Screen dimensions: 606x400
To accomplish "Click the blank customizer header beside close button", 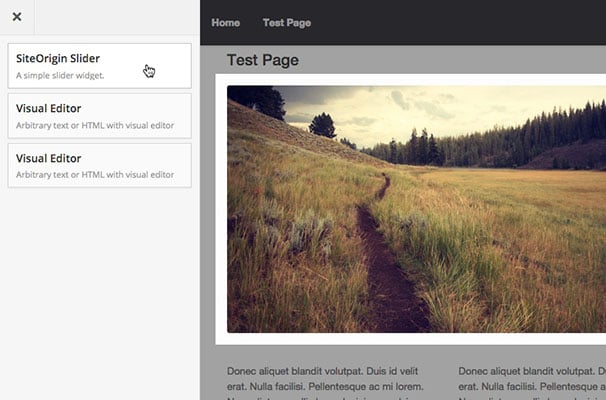I will coord(117,17).
